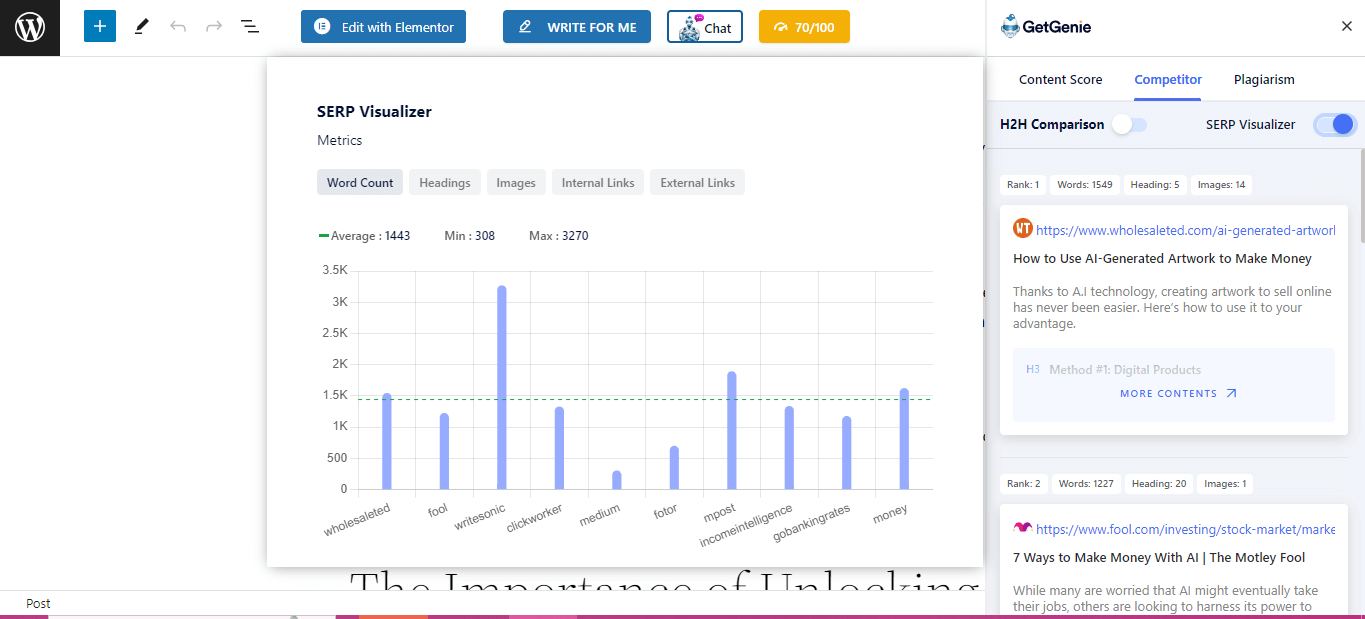Click the WRITE FOR ME button

pos(577,27)
